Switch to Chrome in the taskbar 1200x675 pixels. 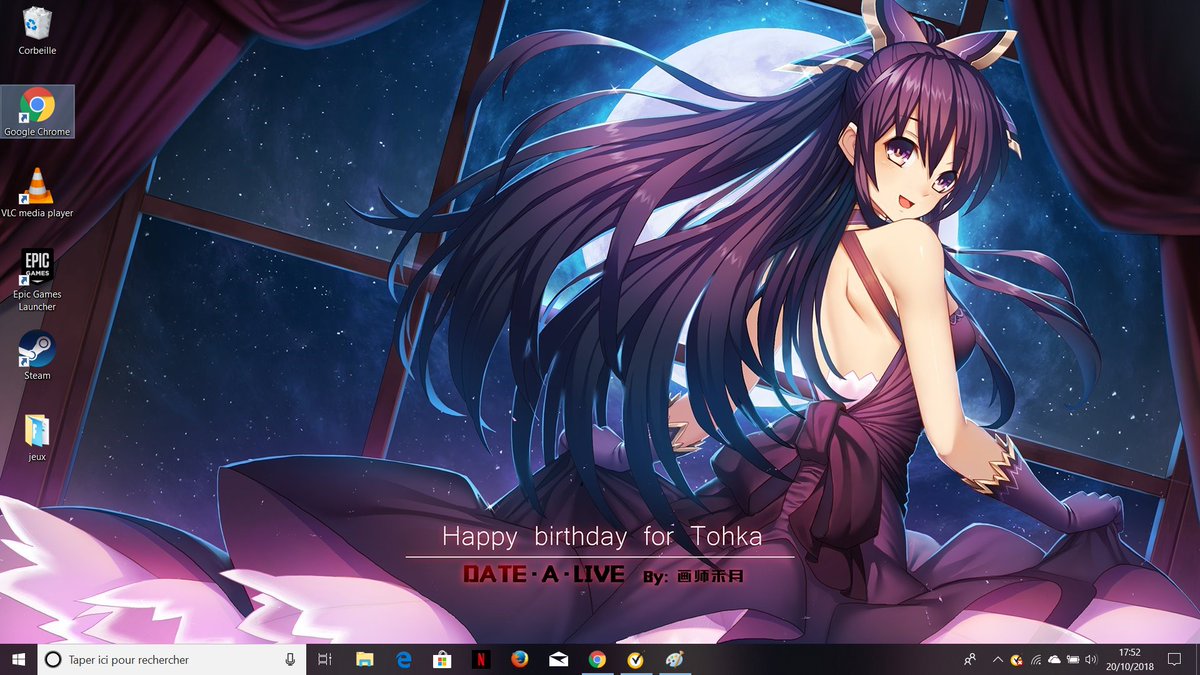tap(597, 659)
